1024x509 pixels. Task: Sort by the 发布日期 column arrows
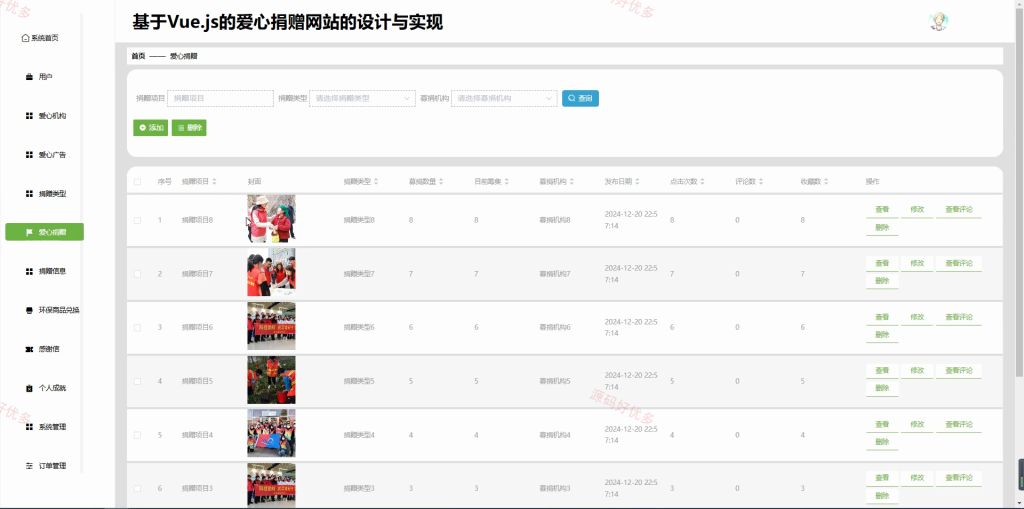click(x=637, y=182)
